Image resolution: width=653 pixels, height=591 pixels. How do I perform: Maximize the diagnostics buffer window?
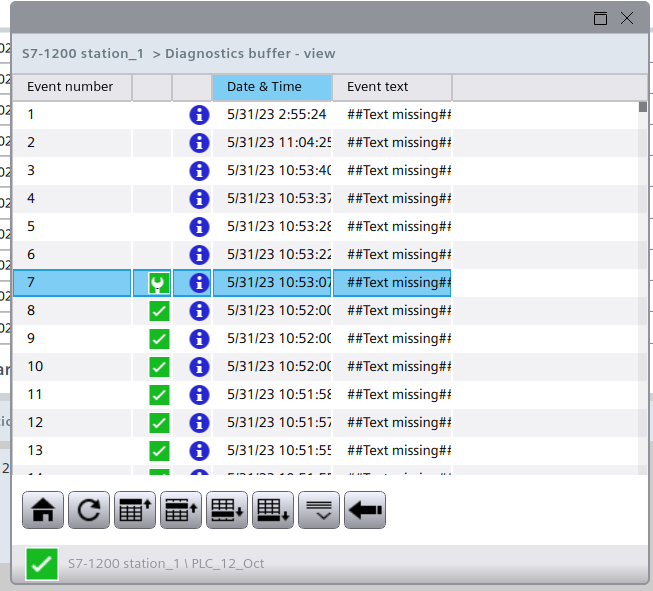[600, 18]
